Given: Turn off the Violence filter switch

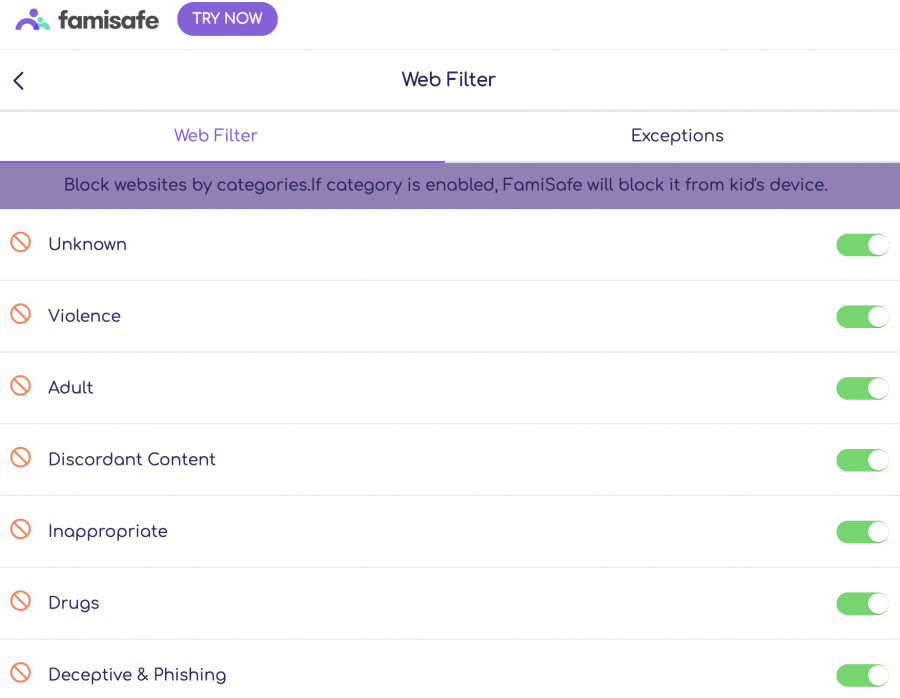Looking at the screenshot, I should [862, 317].
